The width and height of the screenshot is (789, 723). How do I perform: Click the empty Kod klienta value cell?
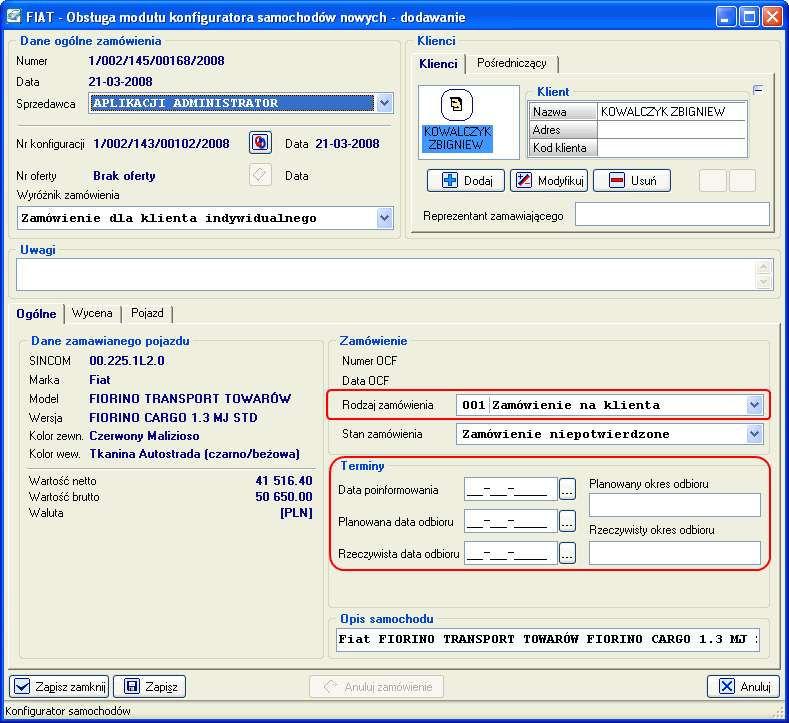click(671, 148)
